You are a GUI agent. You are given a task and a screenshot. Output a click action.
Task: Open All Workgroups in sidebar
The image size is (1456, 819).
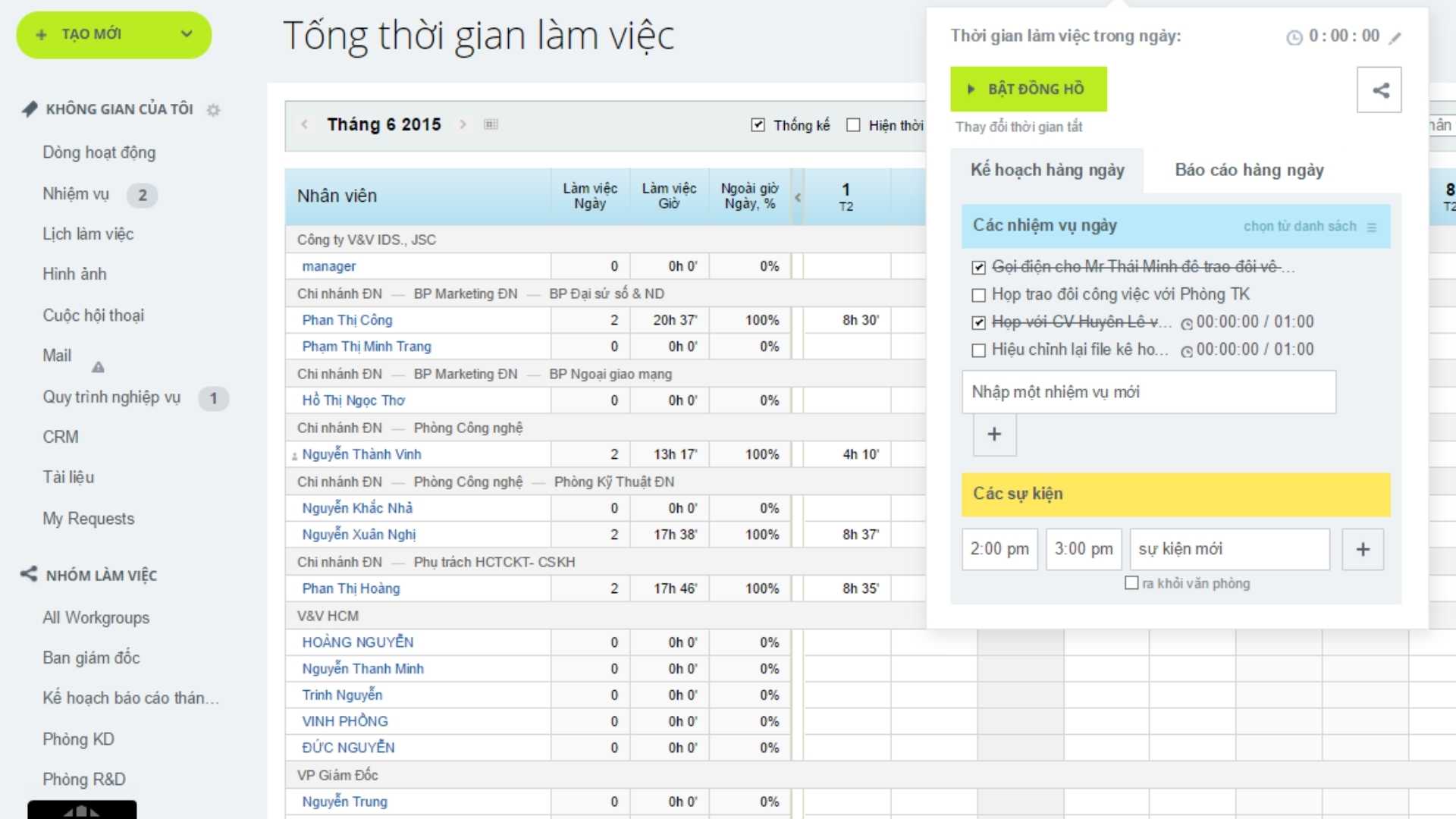pyautogui.click(x=96, y=618)
